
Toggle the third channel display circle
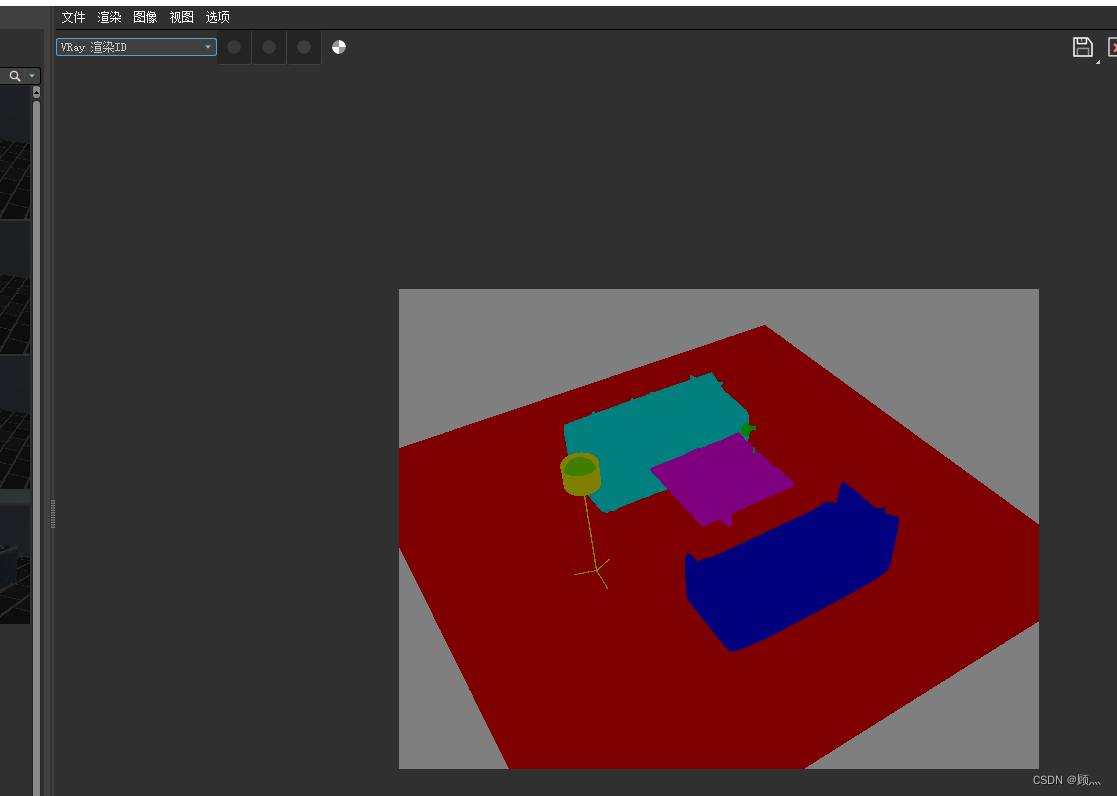[303, 46]
